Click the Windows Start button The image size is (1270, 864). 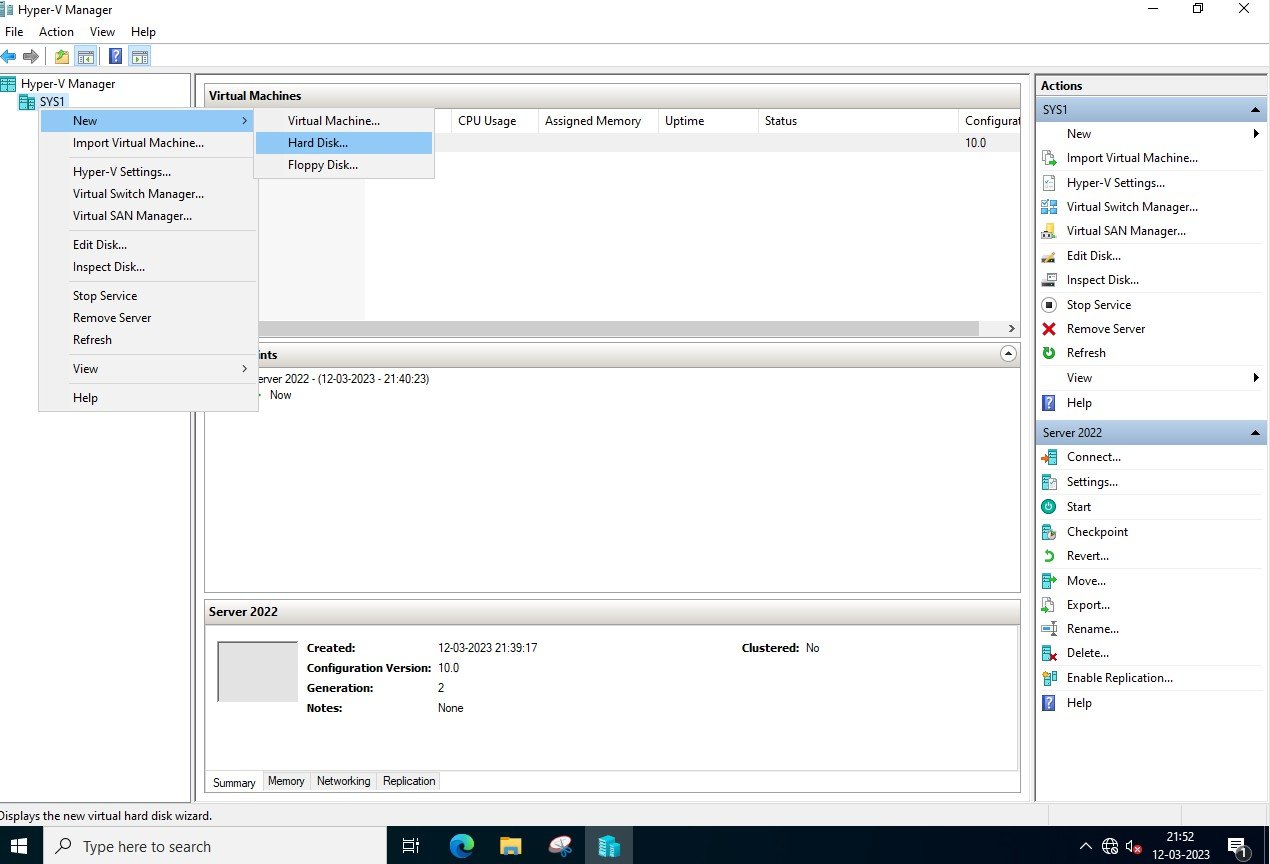coord(19,846)
